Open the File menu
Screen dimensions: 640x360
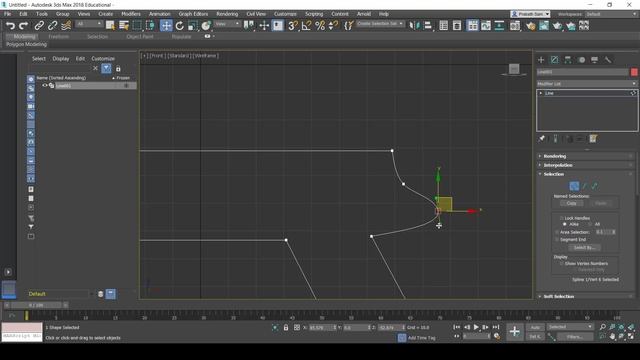(x=7, y=14)
